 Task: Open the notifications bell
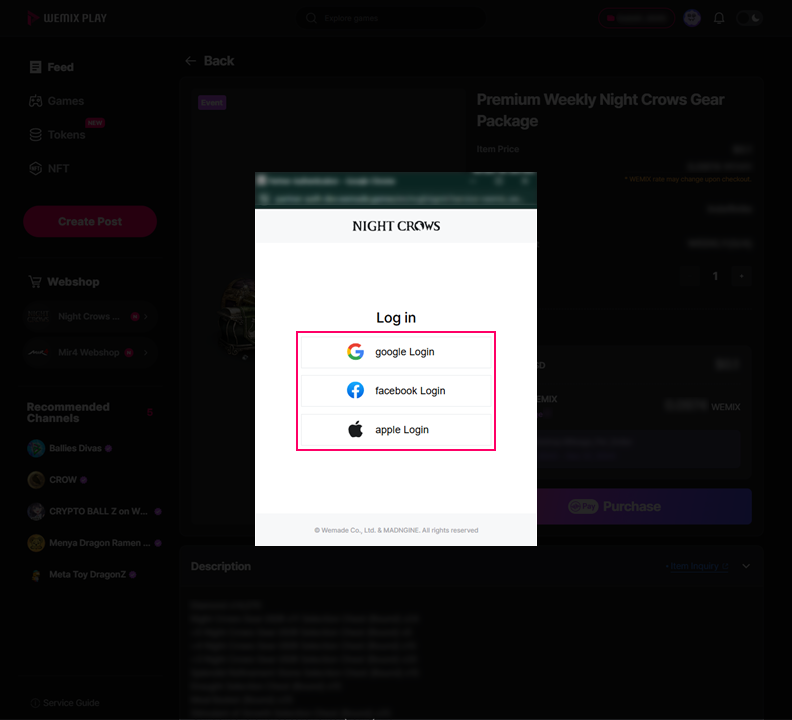[719, 18]
